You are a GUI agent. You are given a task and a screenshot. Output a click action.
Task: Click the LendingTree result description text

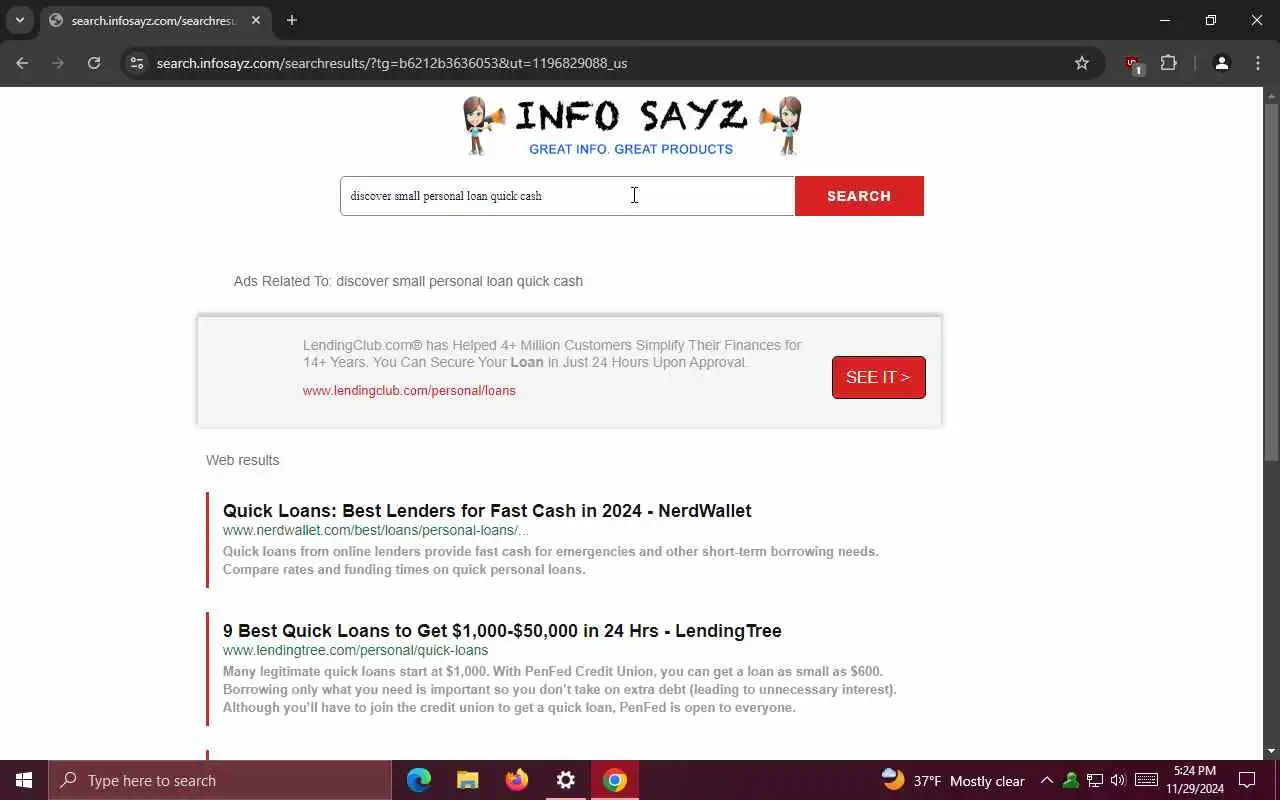pos(560,690)
